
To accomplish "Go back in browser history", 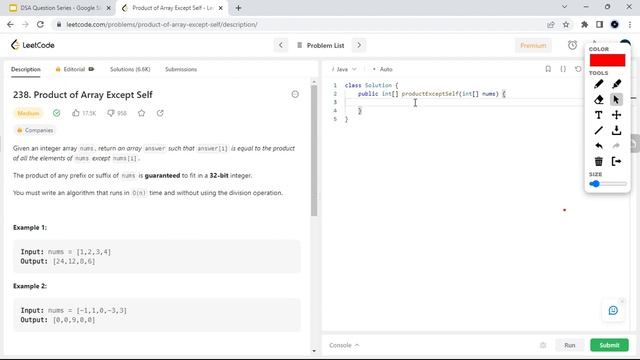I will [10, 24].
